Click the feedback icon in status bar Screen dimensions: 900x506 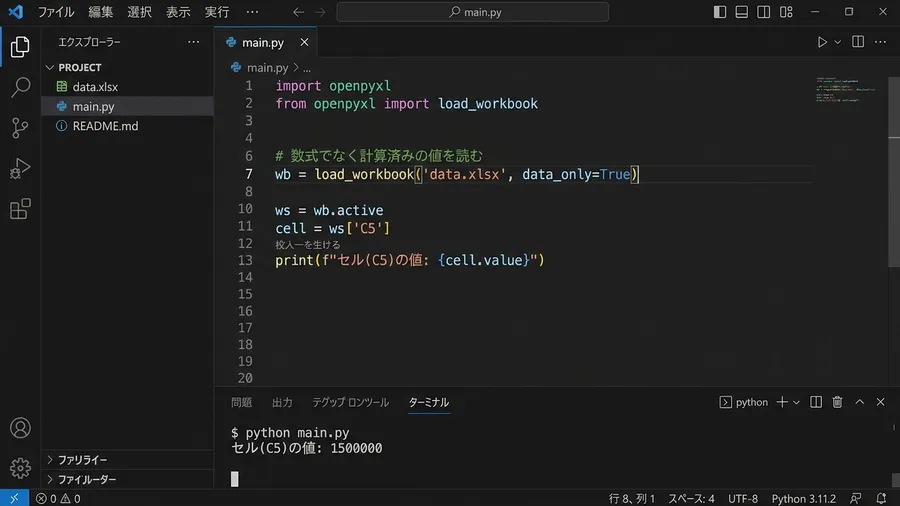click(856, 498)
